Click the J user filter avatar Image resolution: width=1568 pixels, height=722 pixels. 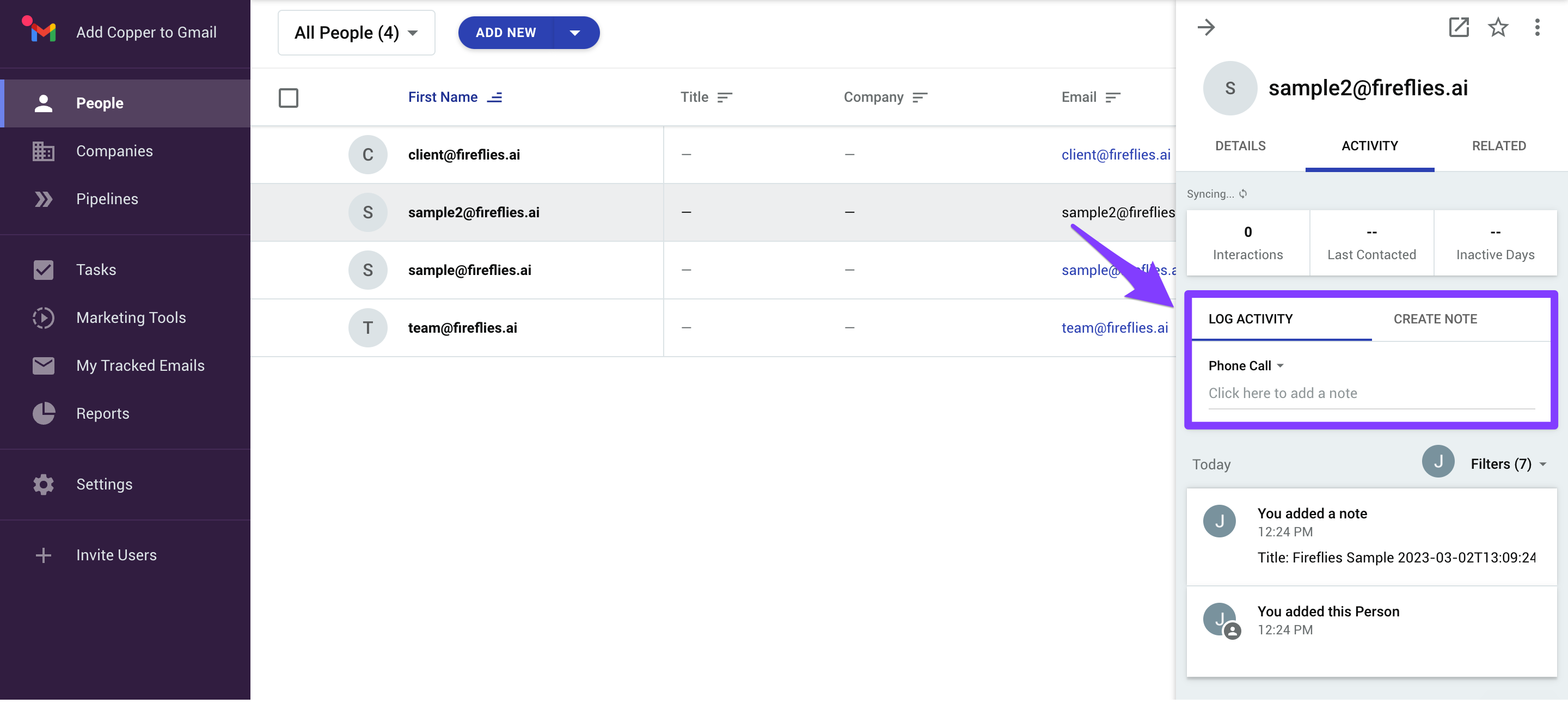coord(1438,461)
